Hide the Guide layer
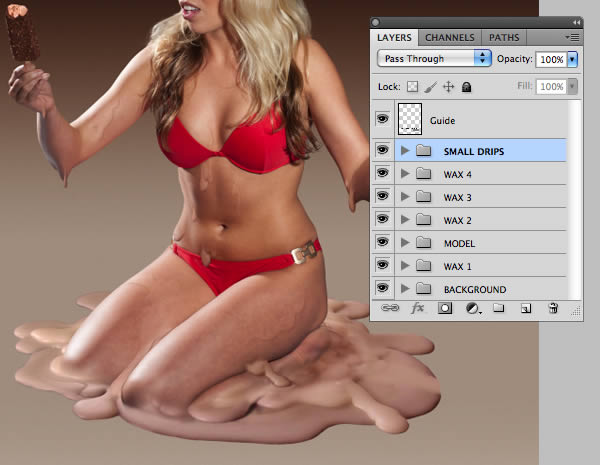Image resolution: width=600 pixels, height=465 pixels. pos(382,119)
